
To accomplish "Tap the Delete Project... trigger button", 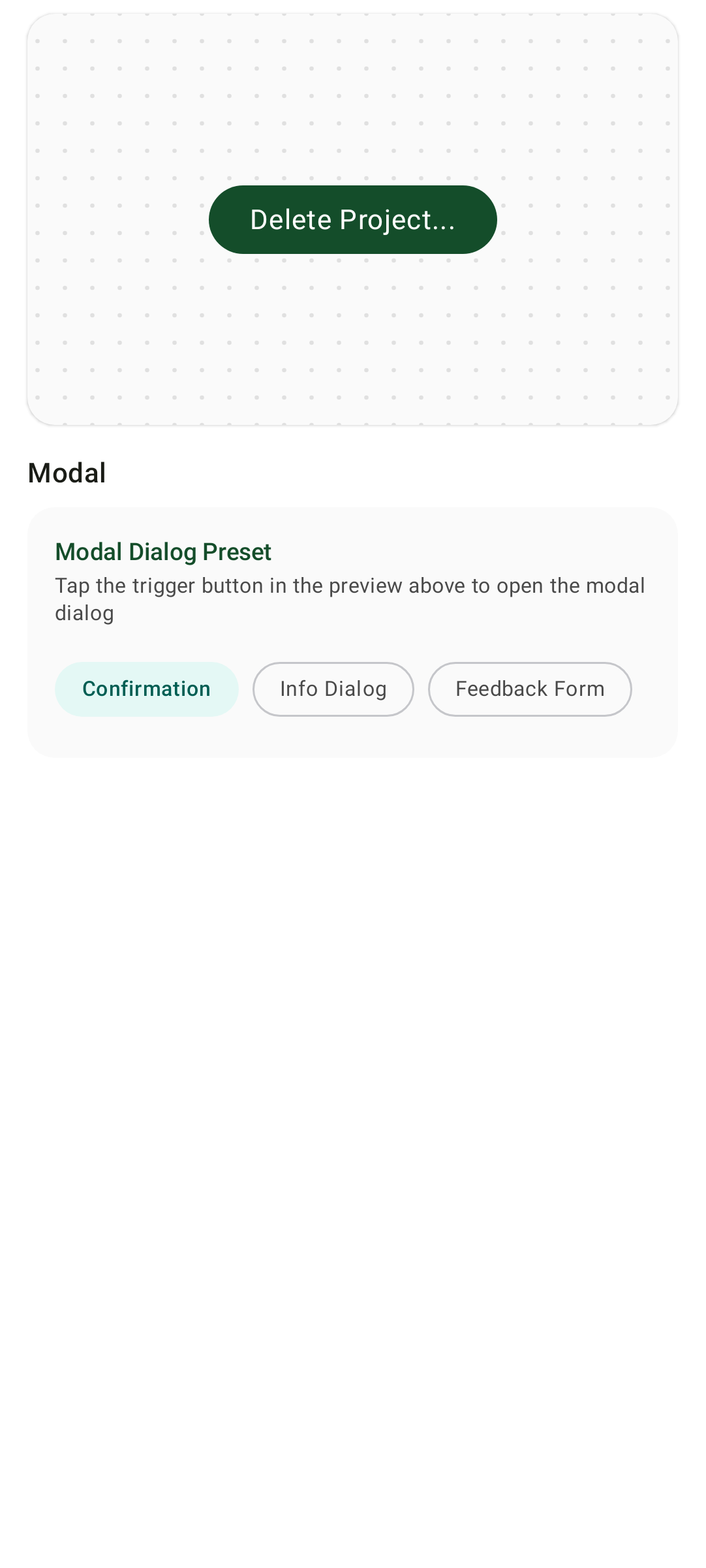I will pos(352,219).
